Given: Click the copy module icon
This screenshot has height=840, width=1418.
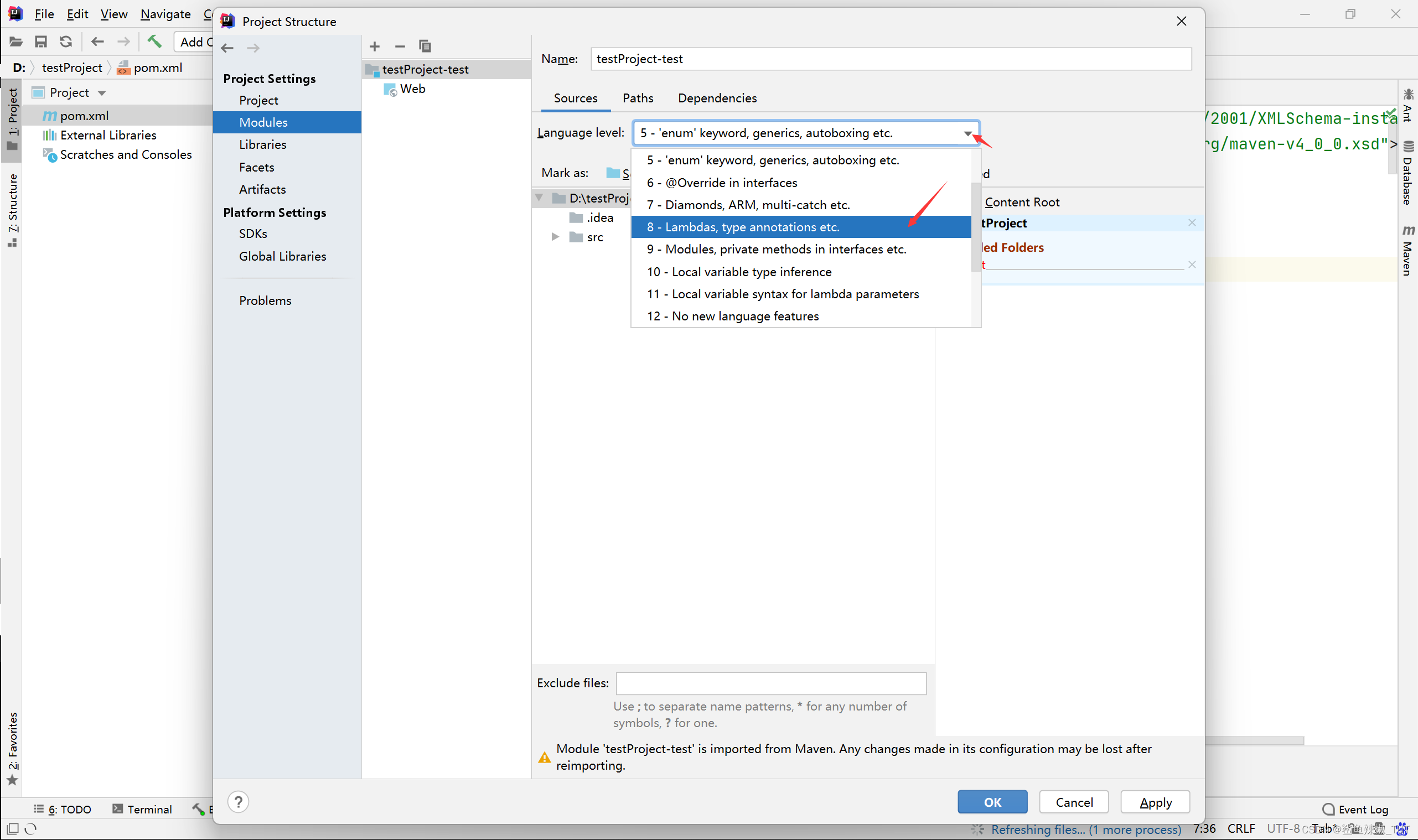Looking at the screenshot, I should click(425, 46).
